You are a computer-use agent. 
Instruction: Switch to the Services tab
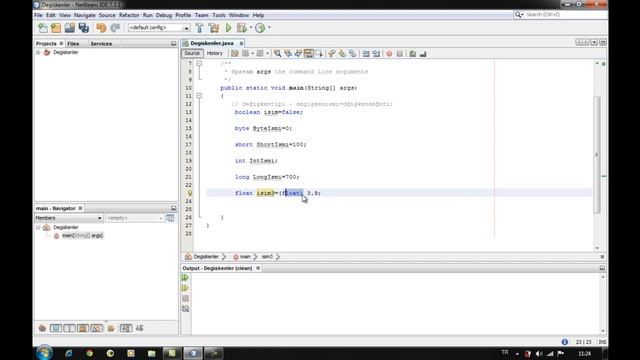click(101, 43)
